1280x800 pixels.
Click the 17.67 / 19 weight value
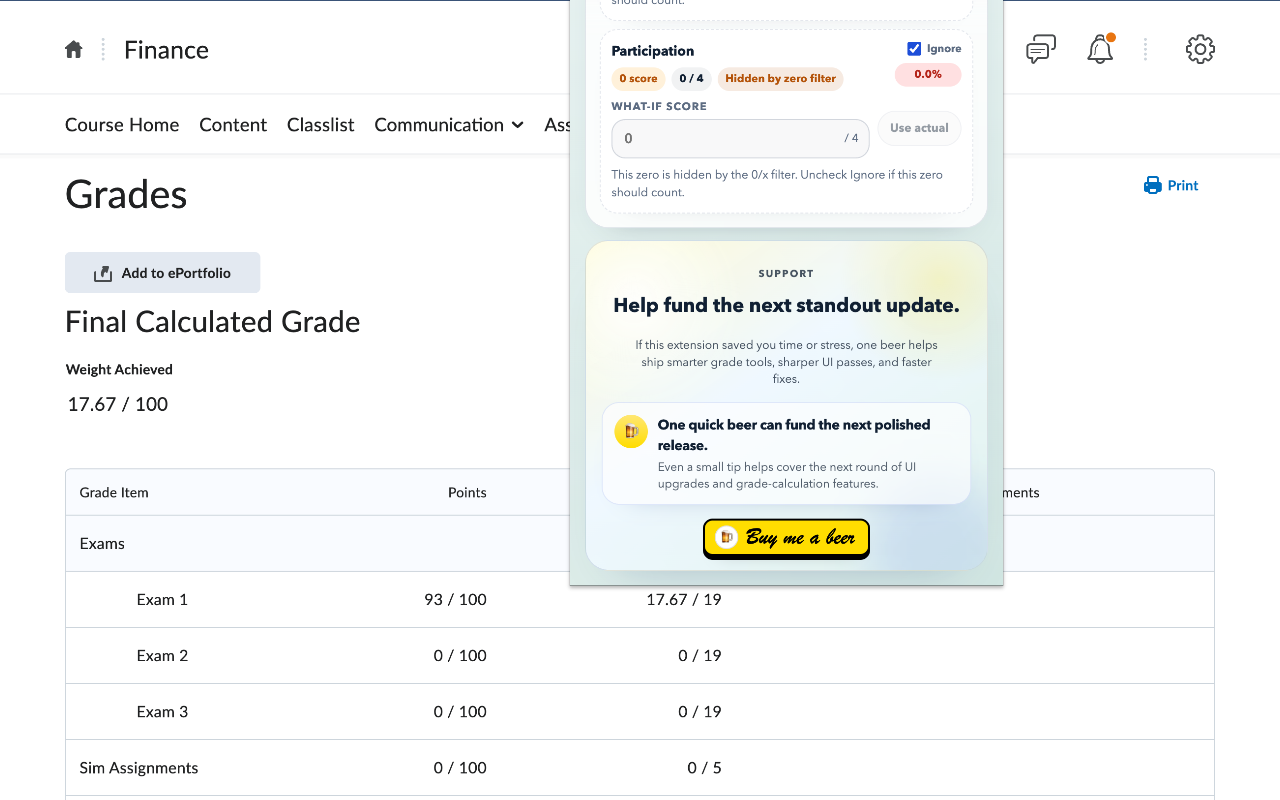[x=684, y=600]
